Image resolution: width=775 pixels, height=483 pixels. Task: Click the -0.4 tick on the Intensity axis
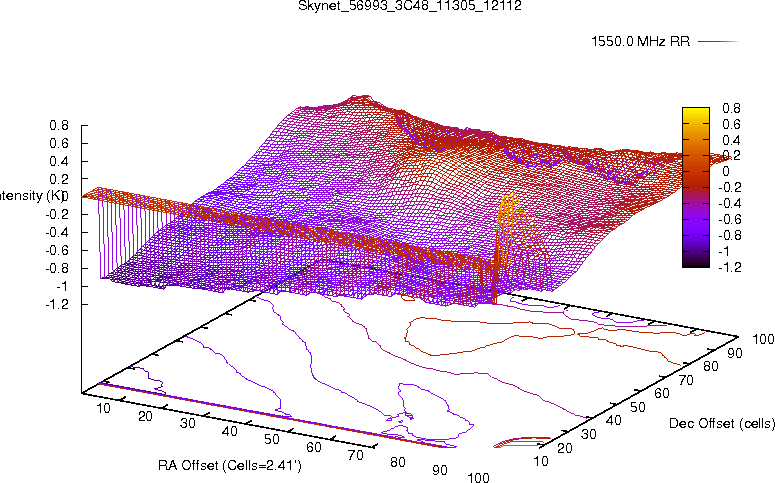57,232
